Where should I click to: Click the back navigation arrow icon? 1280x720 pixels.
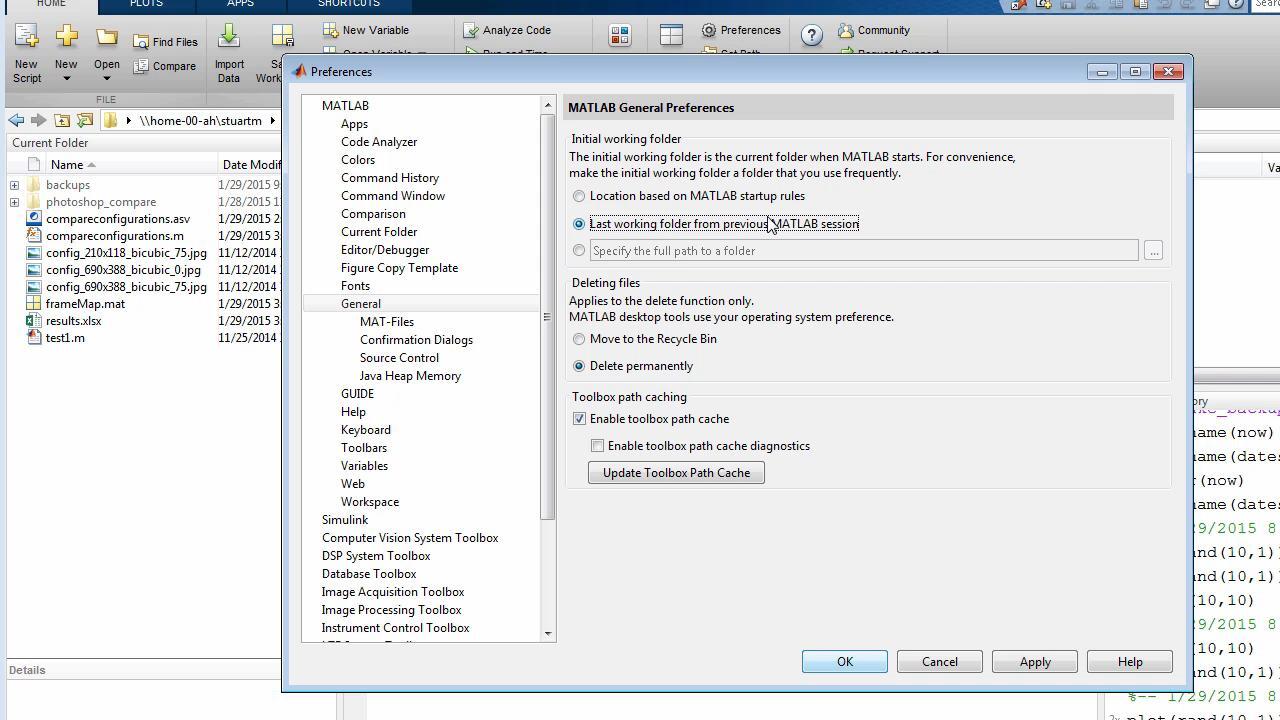coord(16,121)
